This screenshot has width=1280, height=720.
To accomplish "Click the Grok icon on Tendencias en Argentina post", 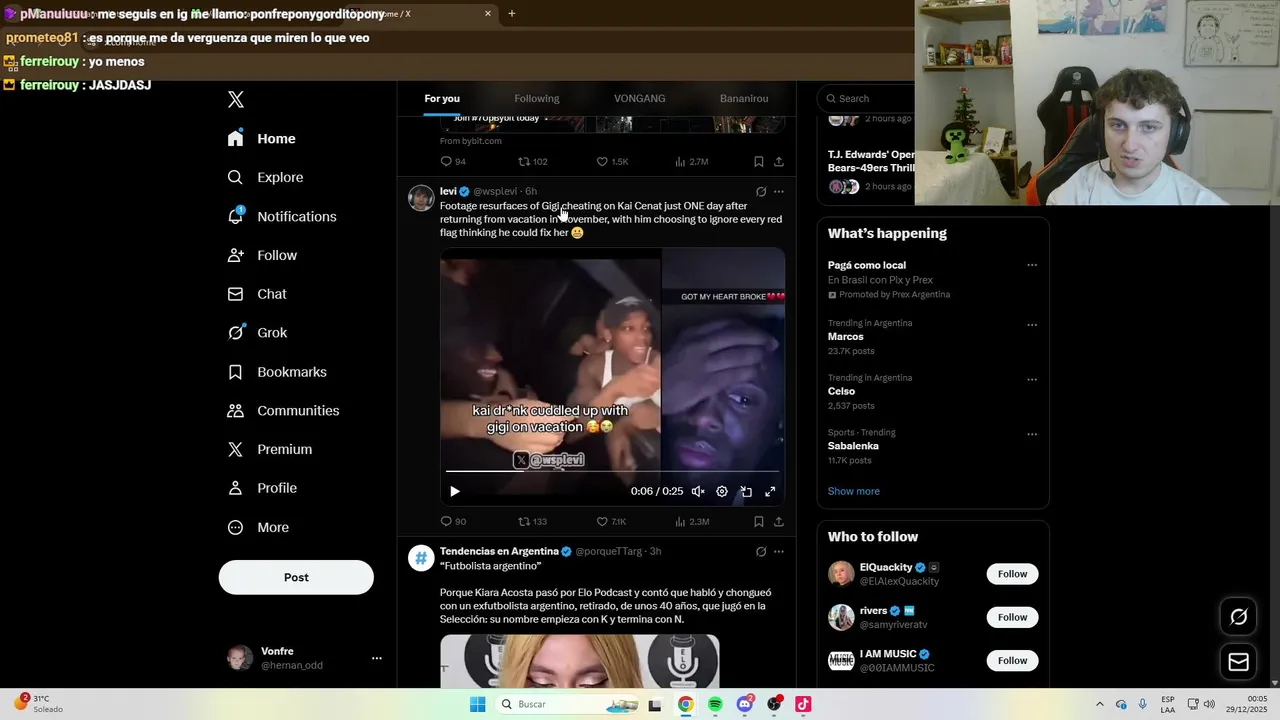I will [x=761, y=551].
